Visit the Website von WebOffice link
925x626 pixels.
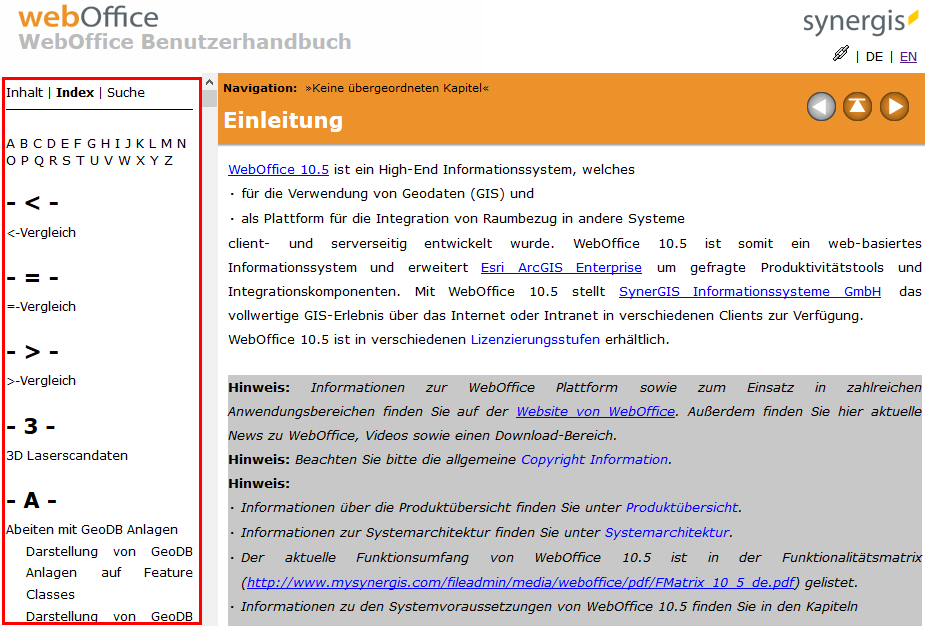595,411
